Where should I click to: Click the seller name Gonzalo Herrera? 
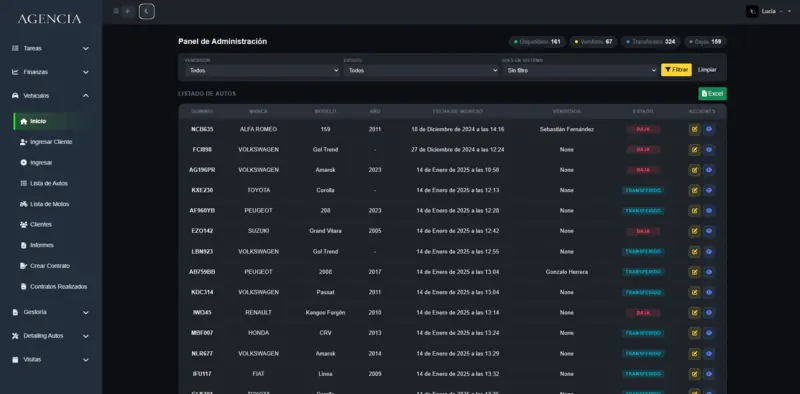566,272
